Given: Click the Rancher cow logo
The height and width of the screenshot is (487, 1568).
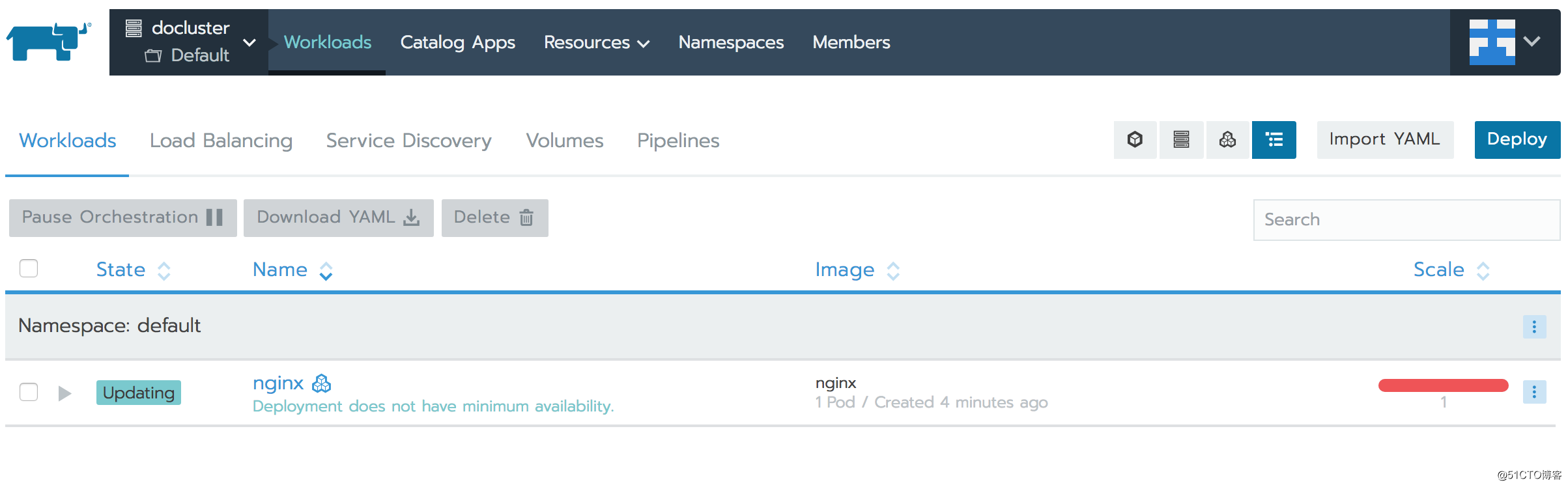Looking at the screenshot, I should click(49, 42).
